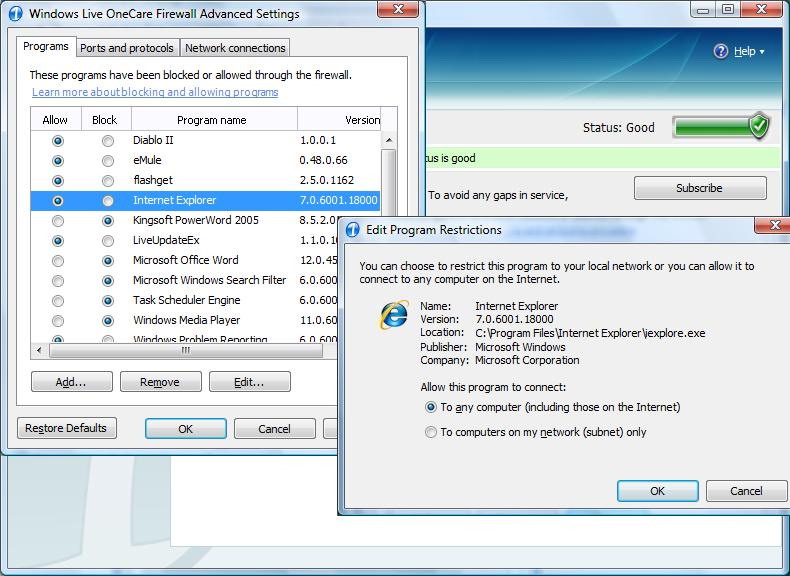
Task: Block LiveUpdateEx in the program list
Action: pyautogui.click(x=107, y=241)
